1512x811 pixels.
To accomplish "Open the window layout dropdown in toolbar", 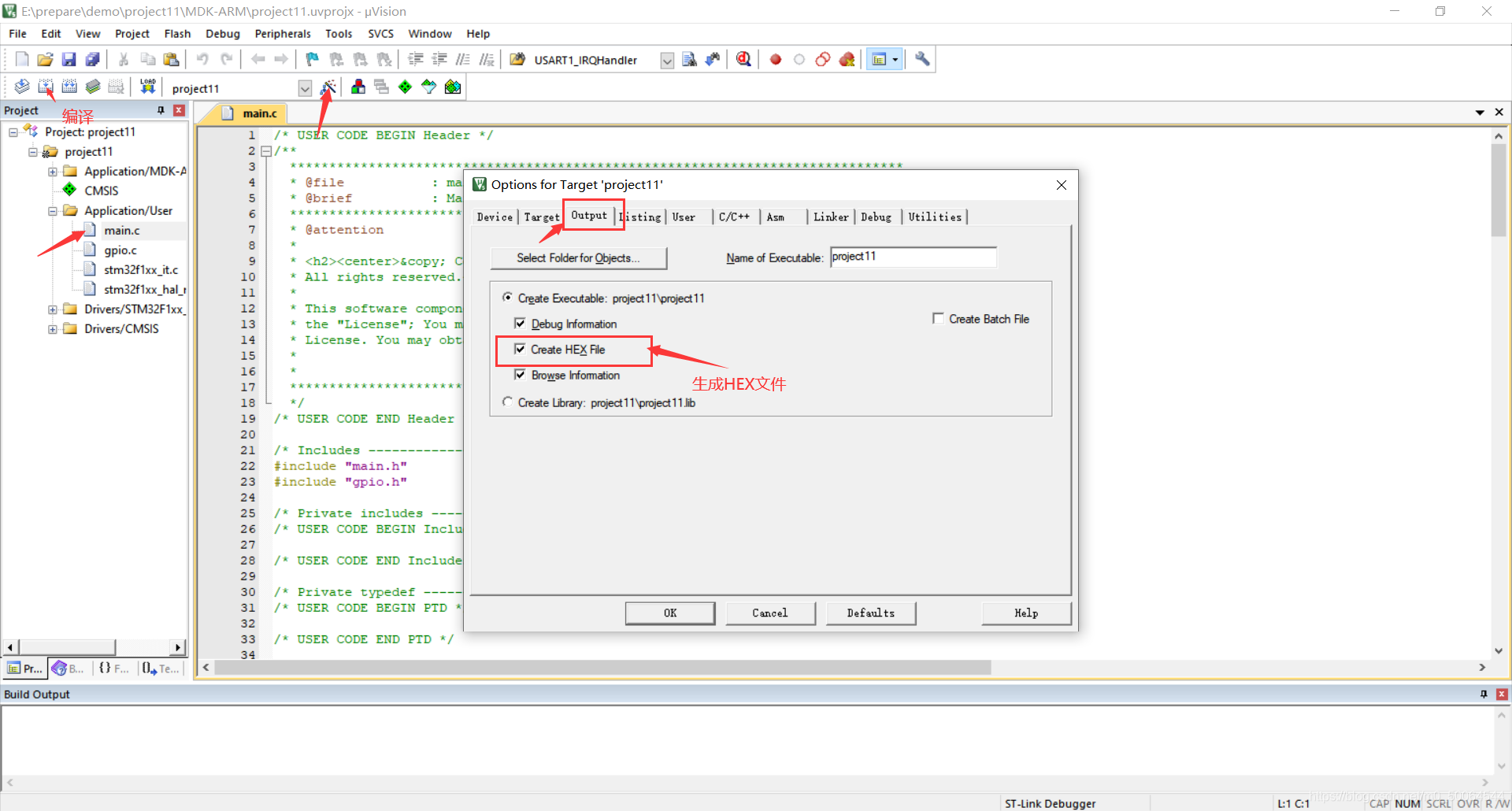I will pos(895,60).
